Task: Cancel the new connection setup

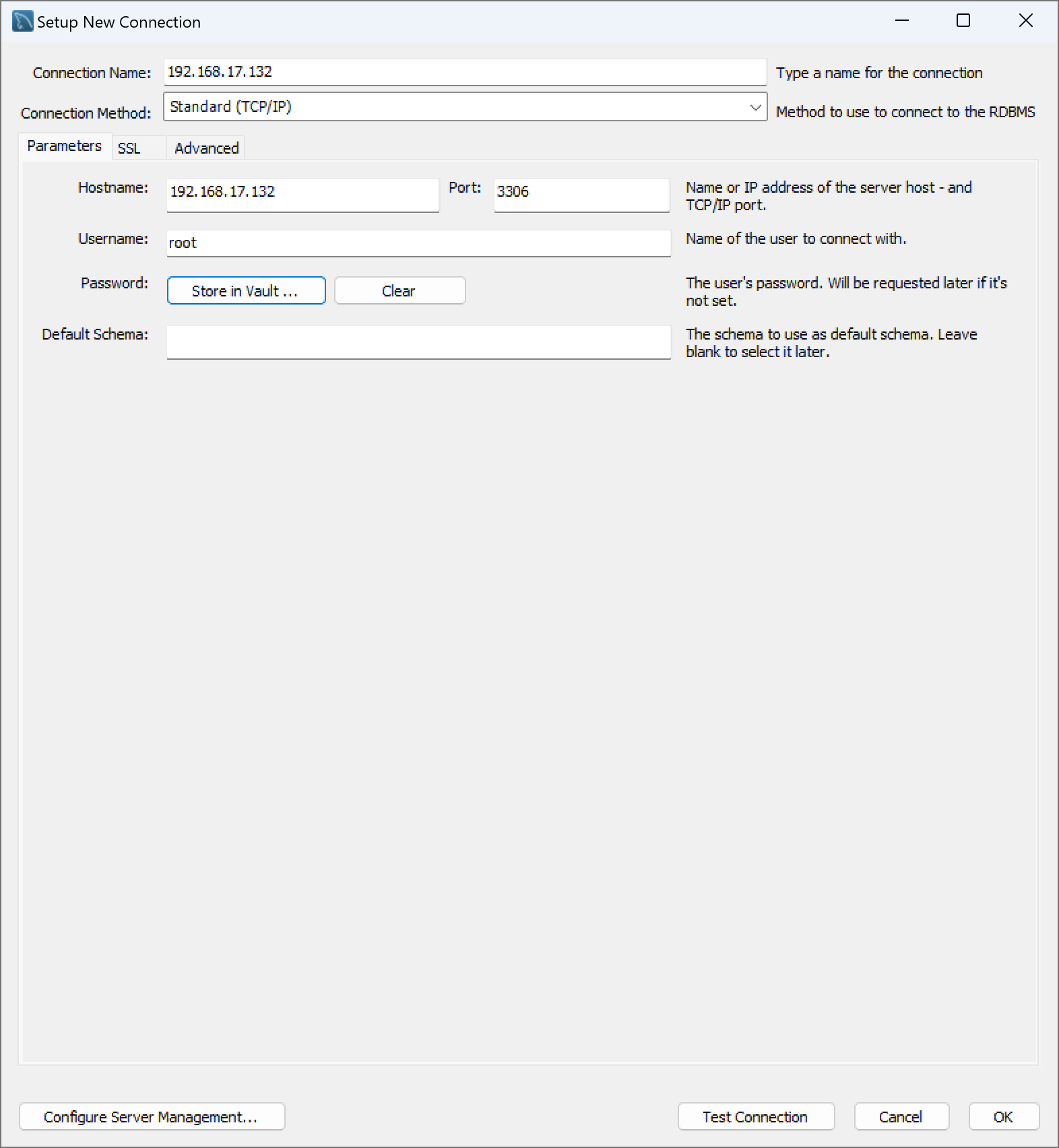Action: (x=901, y=1116)
